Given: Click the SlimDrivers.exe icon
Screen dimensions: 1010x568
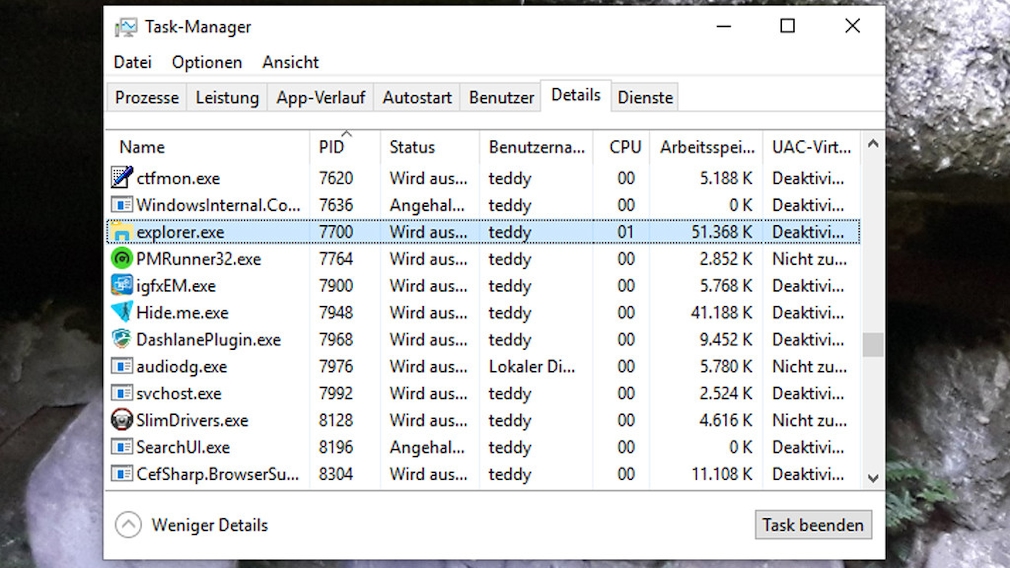Looking at the screenshot, I should click(x=121, y=420).
